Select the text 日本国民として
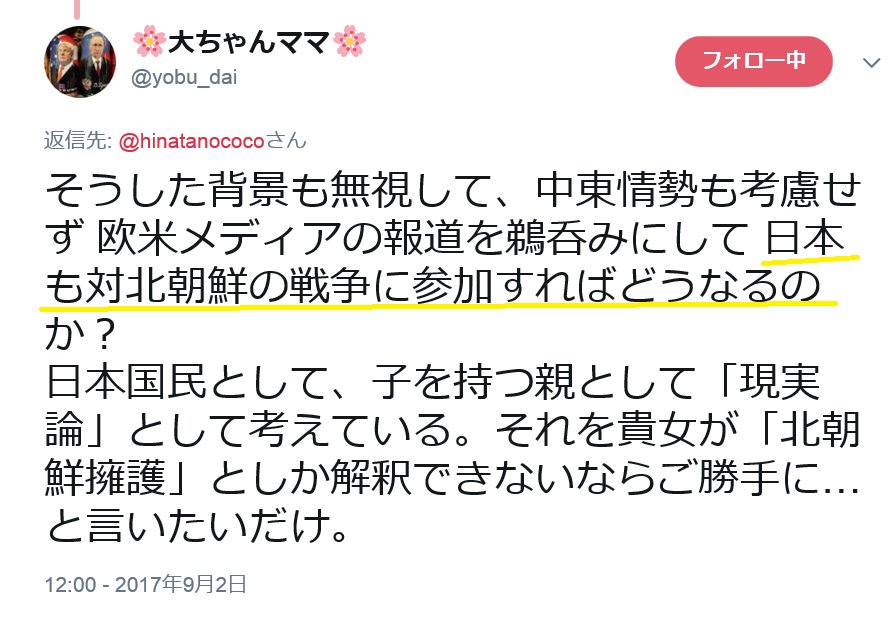 pyautogui.click(x=186, y=381)
